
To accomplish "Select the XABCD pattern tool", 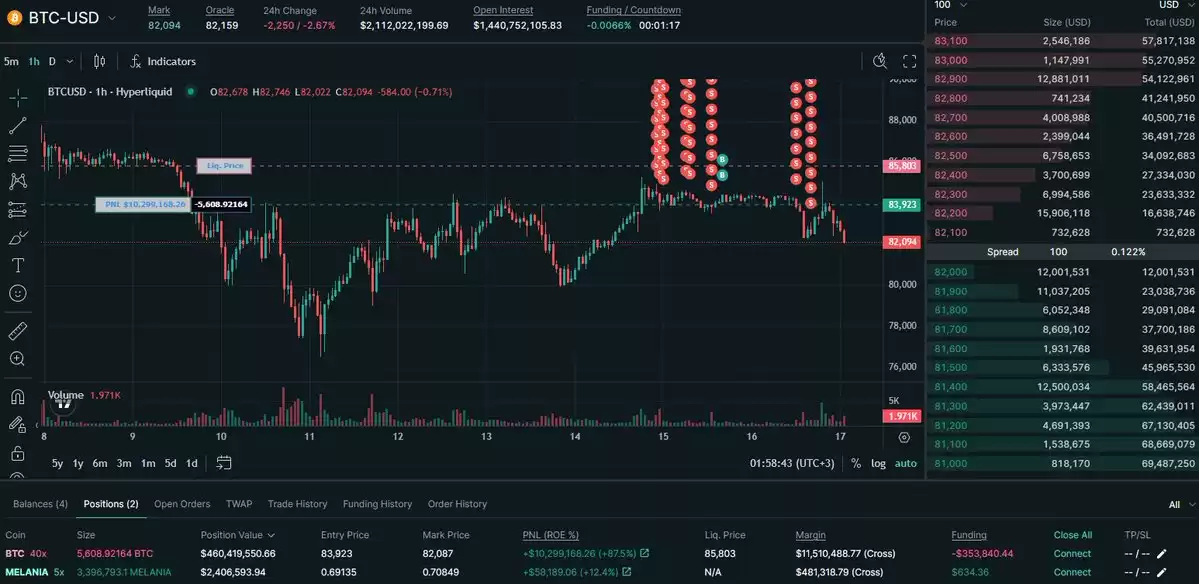I will [18, 181].
